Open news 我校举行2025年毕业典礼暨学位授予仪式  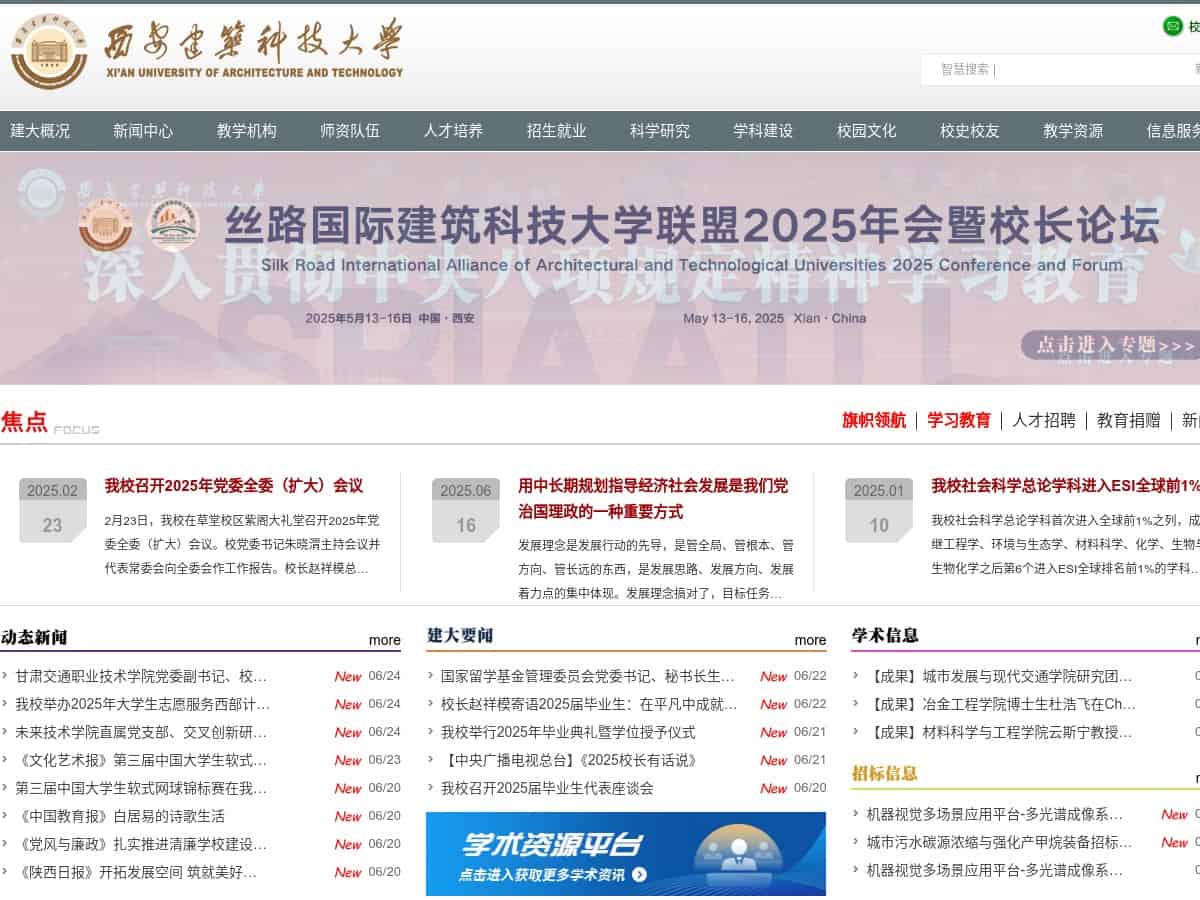(568, 732)
